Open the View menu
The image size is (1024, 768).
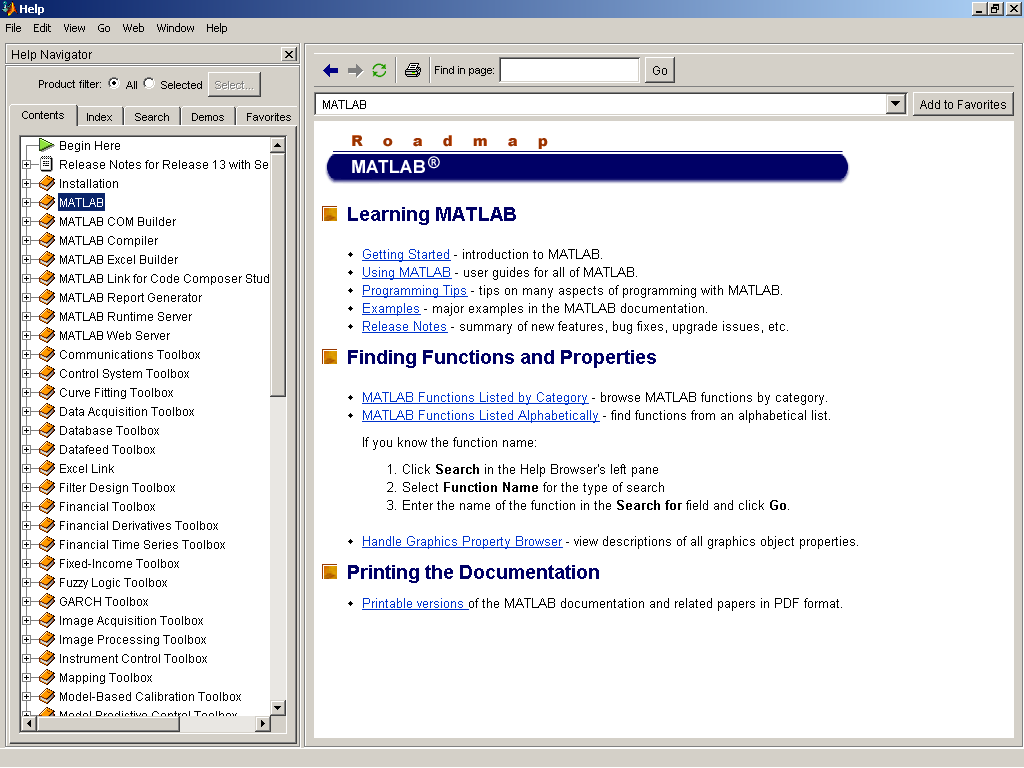tap(74, 28)
